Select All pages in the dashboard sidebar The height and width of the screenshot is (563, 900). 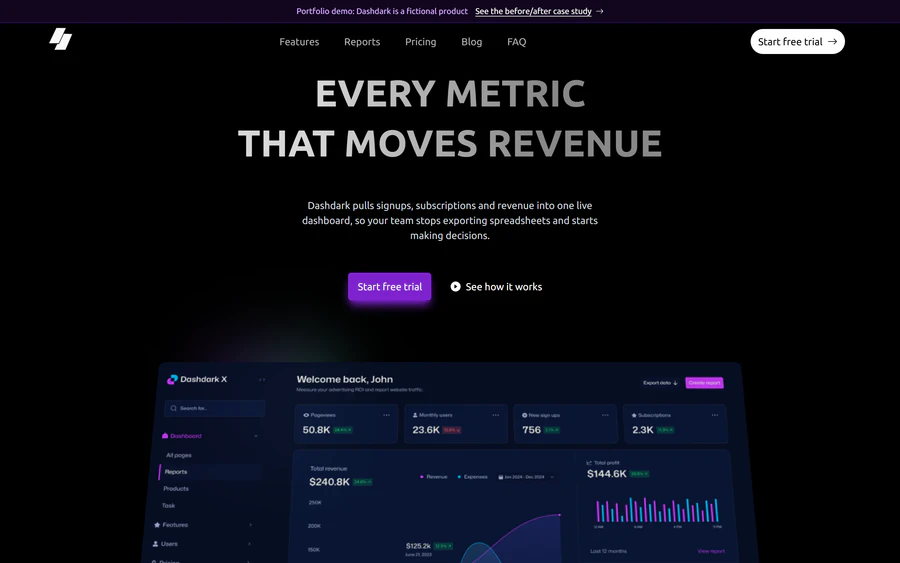(179, 455)
